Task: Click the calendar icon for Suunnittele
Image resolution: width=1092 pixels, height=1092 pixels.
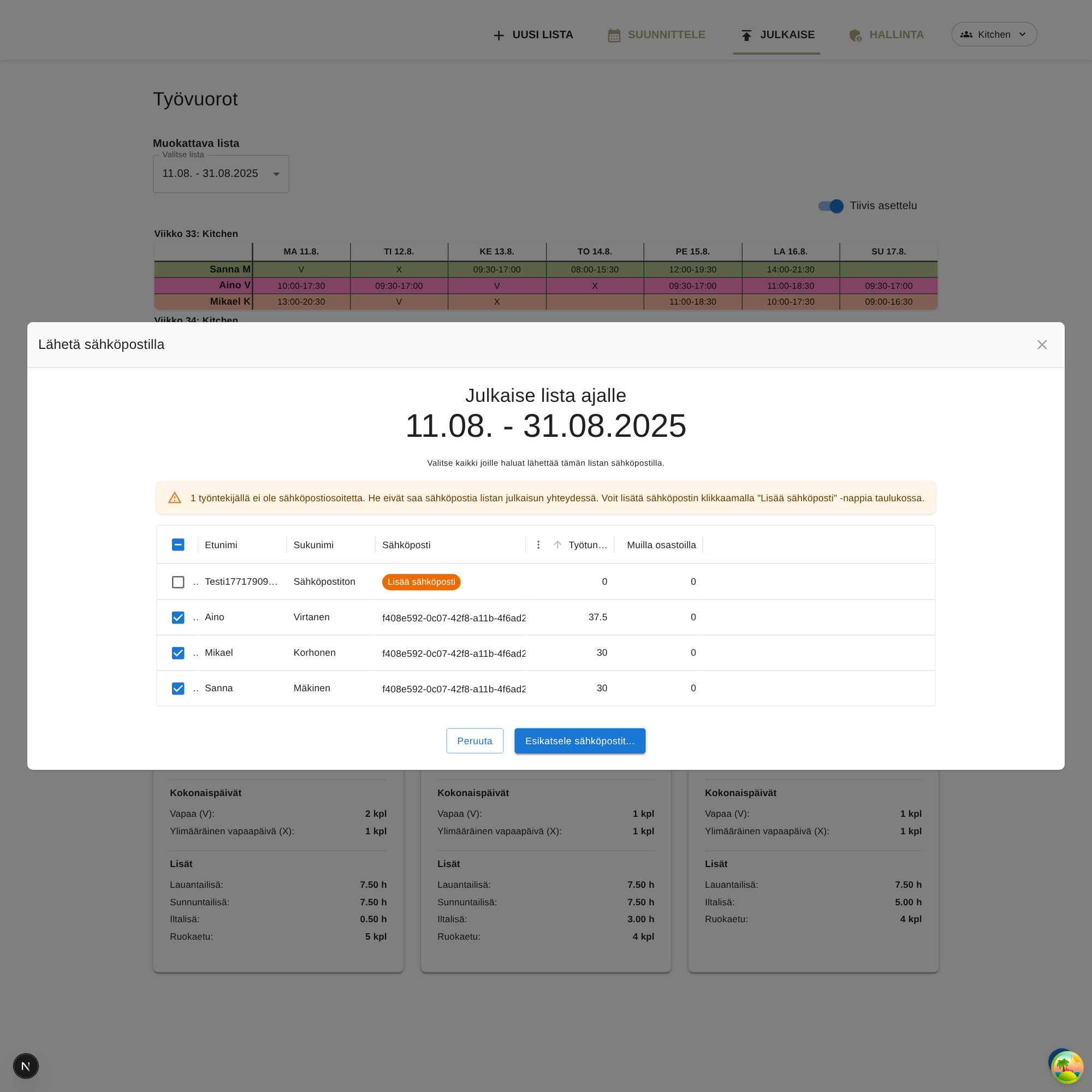Action: click(614, 35)
